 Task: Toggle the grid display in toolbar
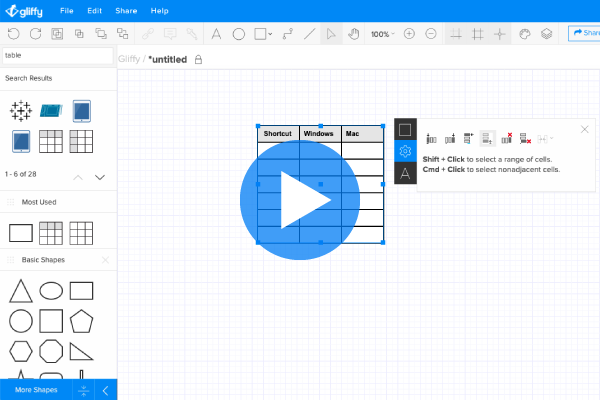tap(477, 34)
